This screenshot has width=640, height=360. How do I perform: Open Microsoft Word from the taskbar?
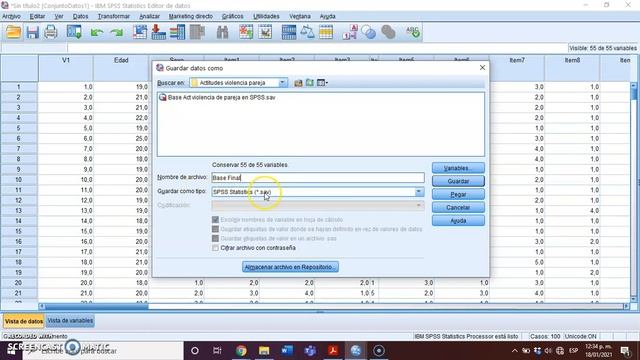pos(287,350)
